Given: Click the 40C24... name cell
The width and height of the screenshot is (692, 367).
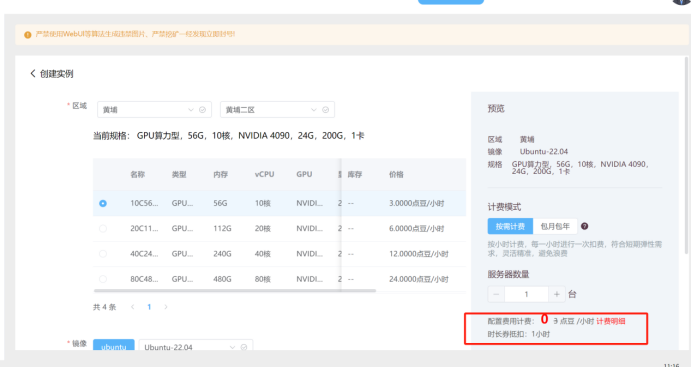Looking at the screenshot, I should coord(144,254).
